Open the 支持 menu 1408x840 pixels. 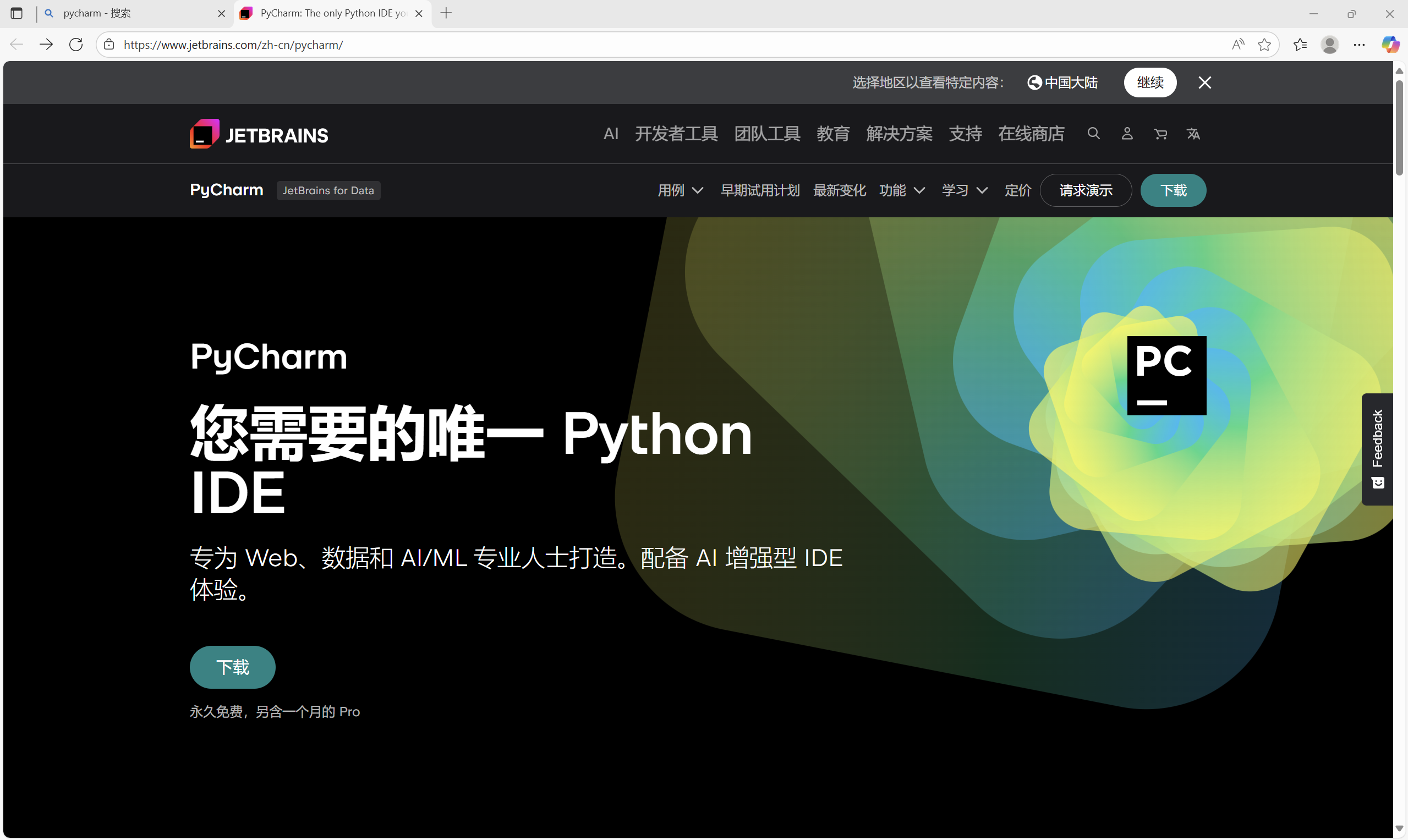(965, 134)
